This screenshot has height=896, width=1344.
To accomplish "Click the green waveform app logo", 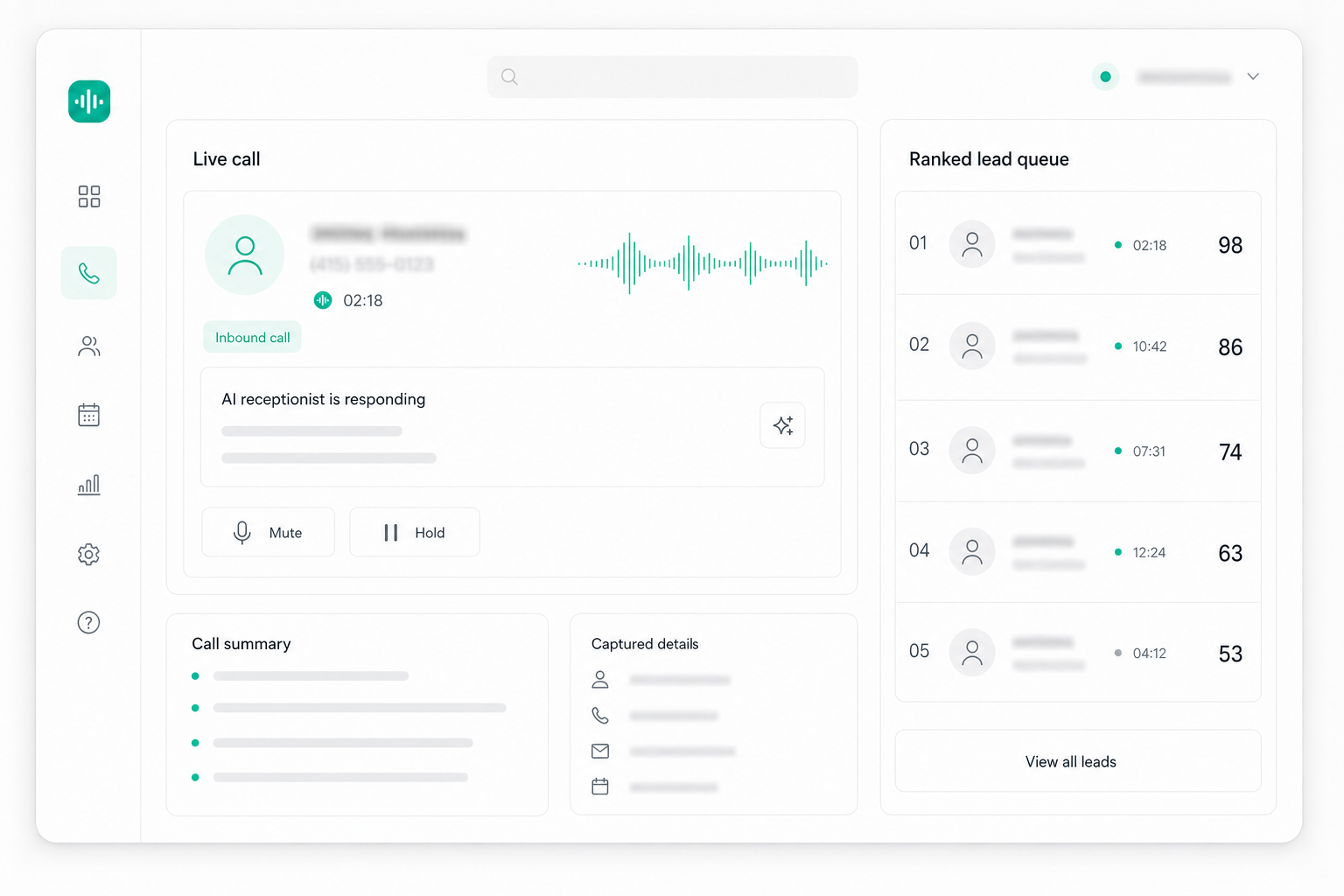I will coord(89,101).
